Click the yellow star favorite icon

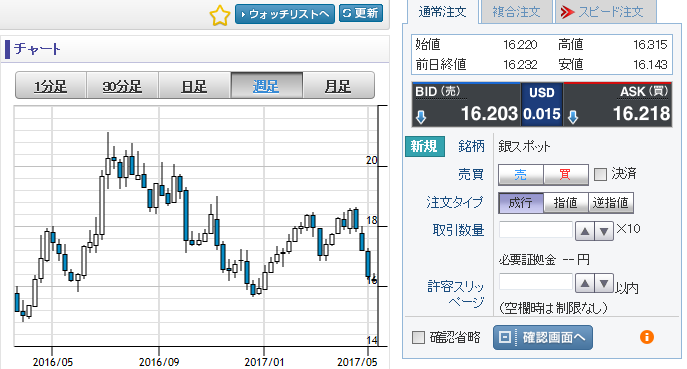[x=220, y=16]
